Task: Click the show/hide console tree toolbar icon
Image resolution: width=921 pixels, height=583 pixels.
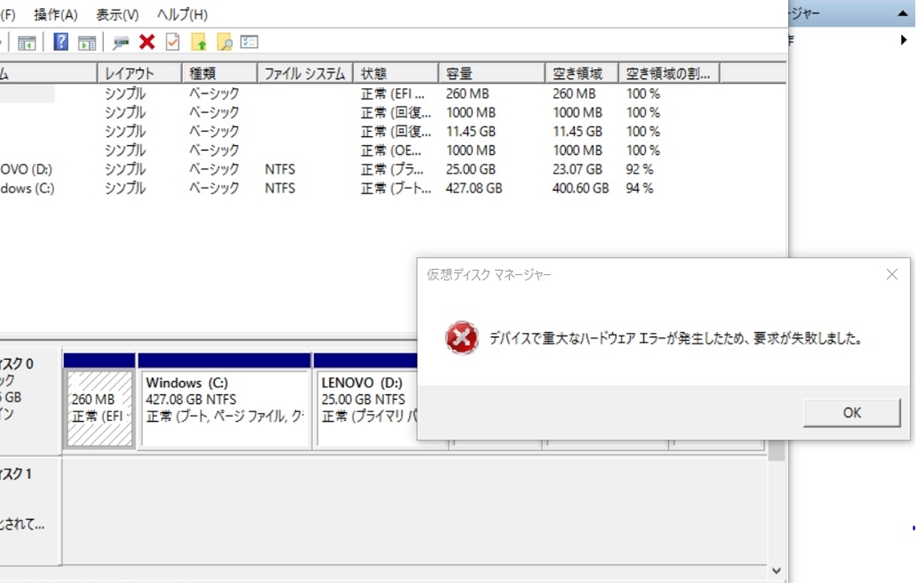Action: (27, 42)
